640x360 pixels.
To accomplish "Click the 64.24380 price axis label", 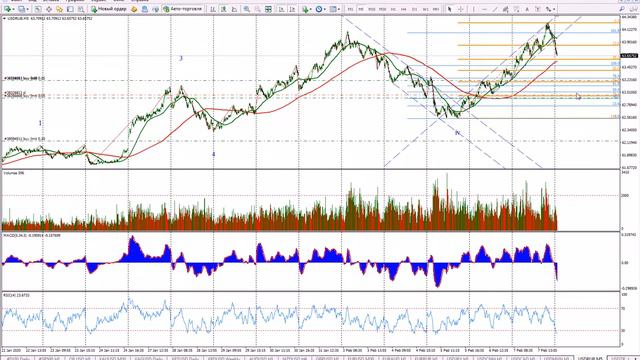I will point(629,17).
